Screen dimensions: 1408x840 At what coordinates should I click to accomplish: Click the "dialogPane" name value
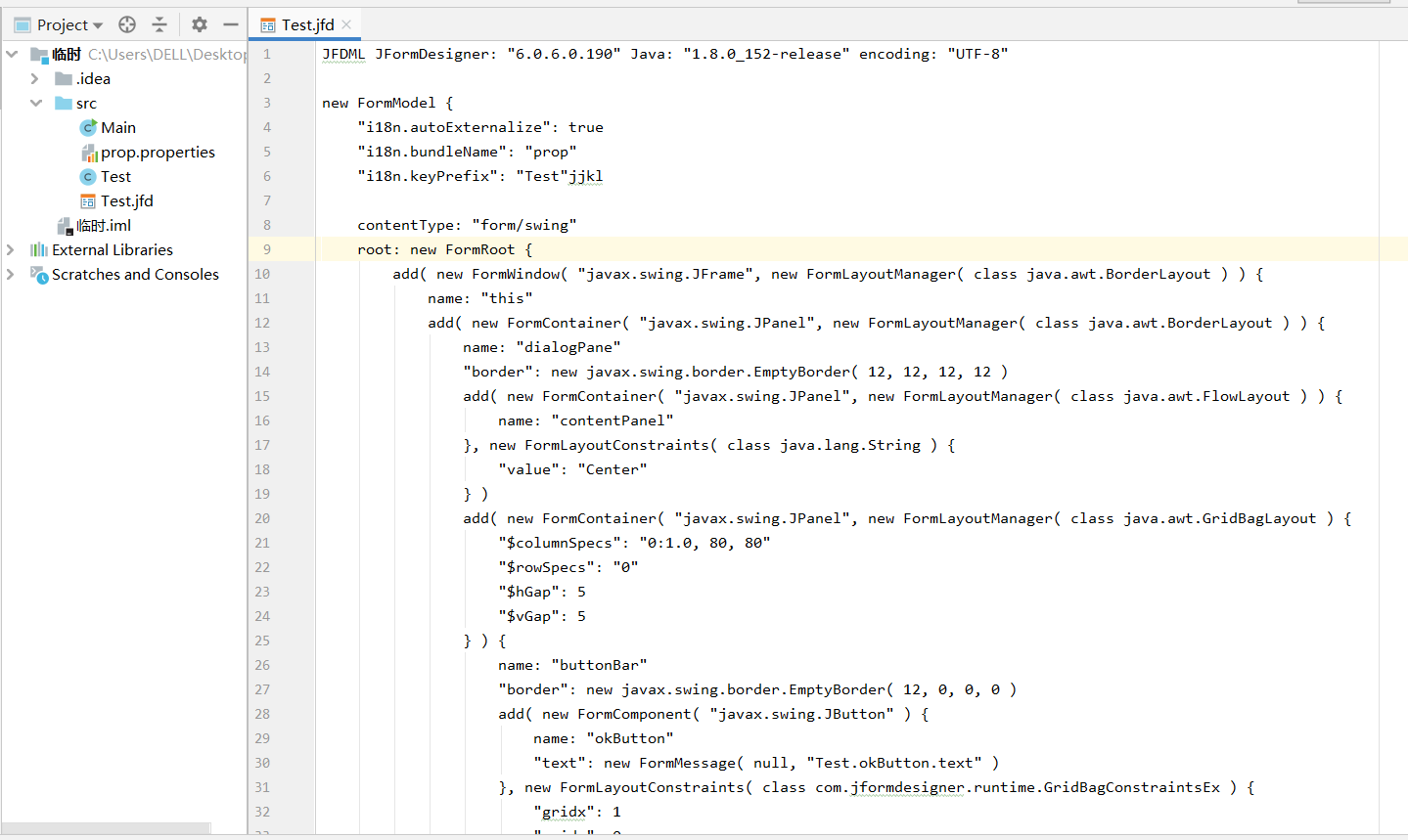[x=568, y=347]
